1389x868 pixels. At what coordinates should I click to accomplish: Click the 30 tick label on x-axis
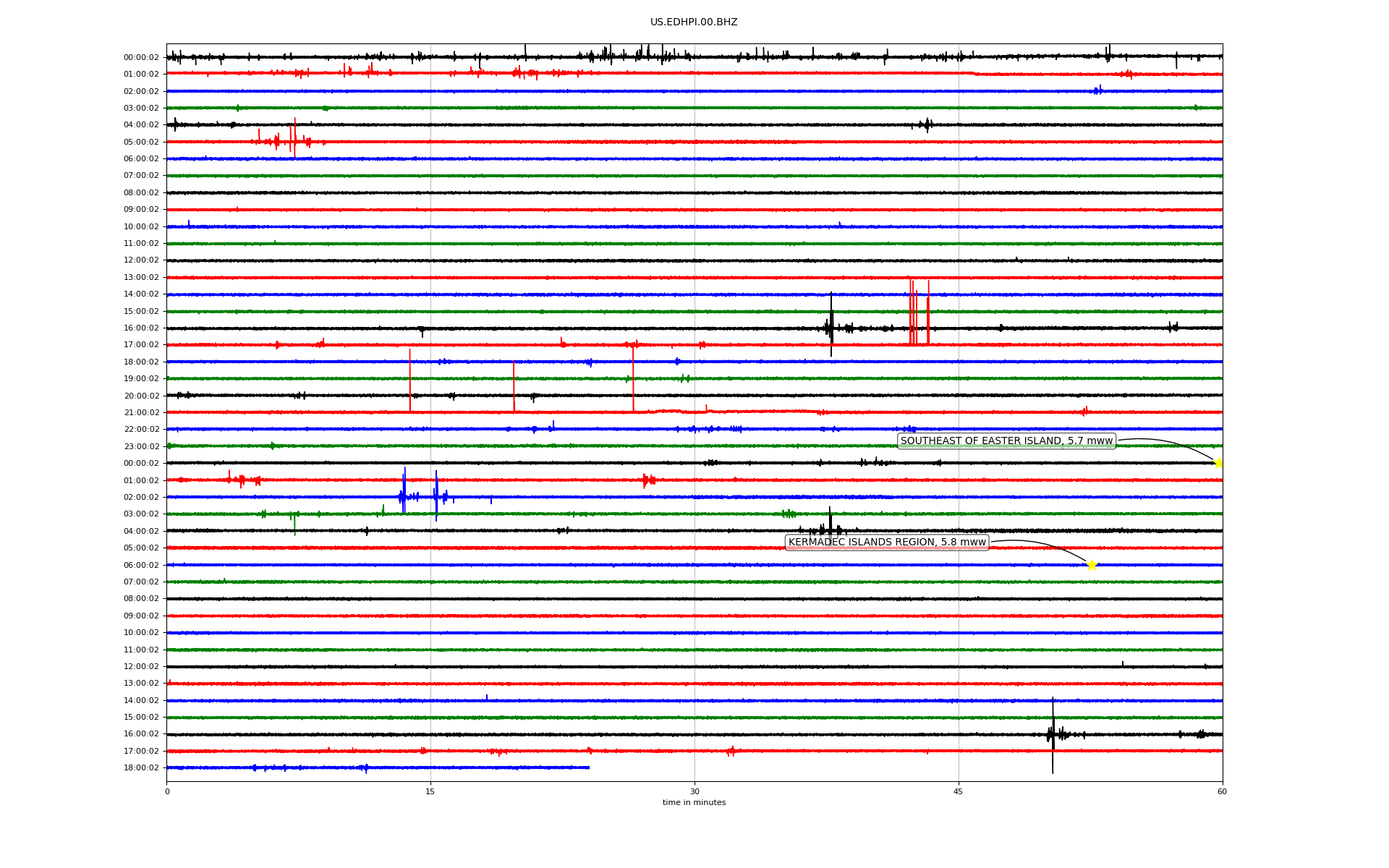pos(694,791)
